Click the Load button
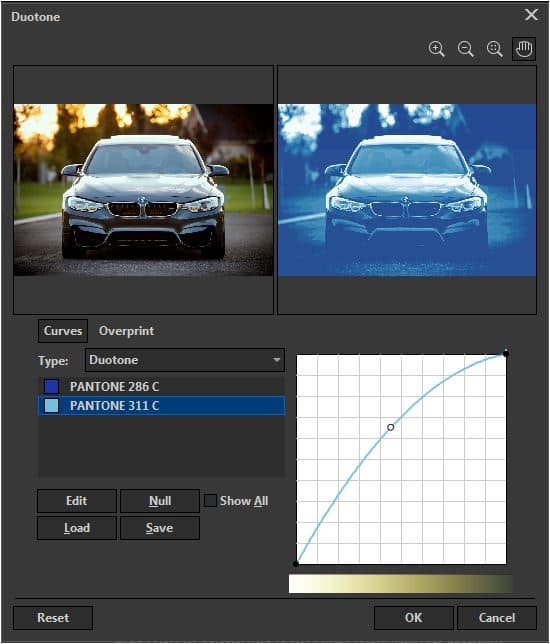This screenshot has height=644, width=550. pos(77,528)
